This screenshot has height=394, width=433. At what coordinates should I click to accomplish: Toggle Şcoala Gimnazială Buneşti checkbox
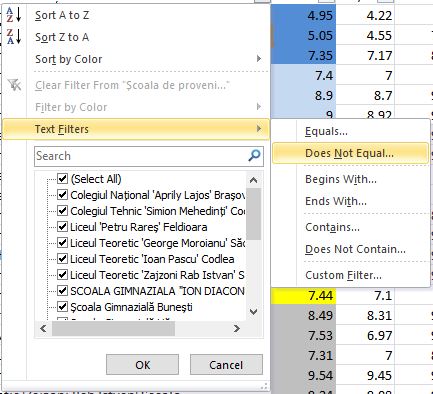point(63,307)
